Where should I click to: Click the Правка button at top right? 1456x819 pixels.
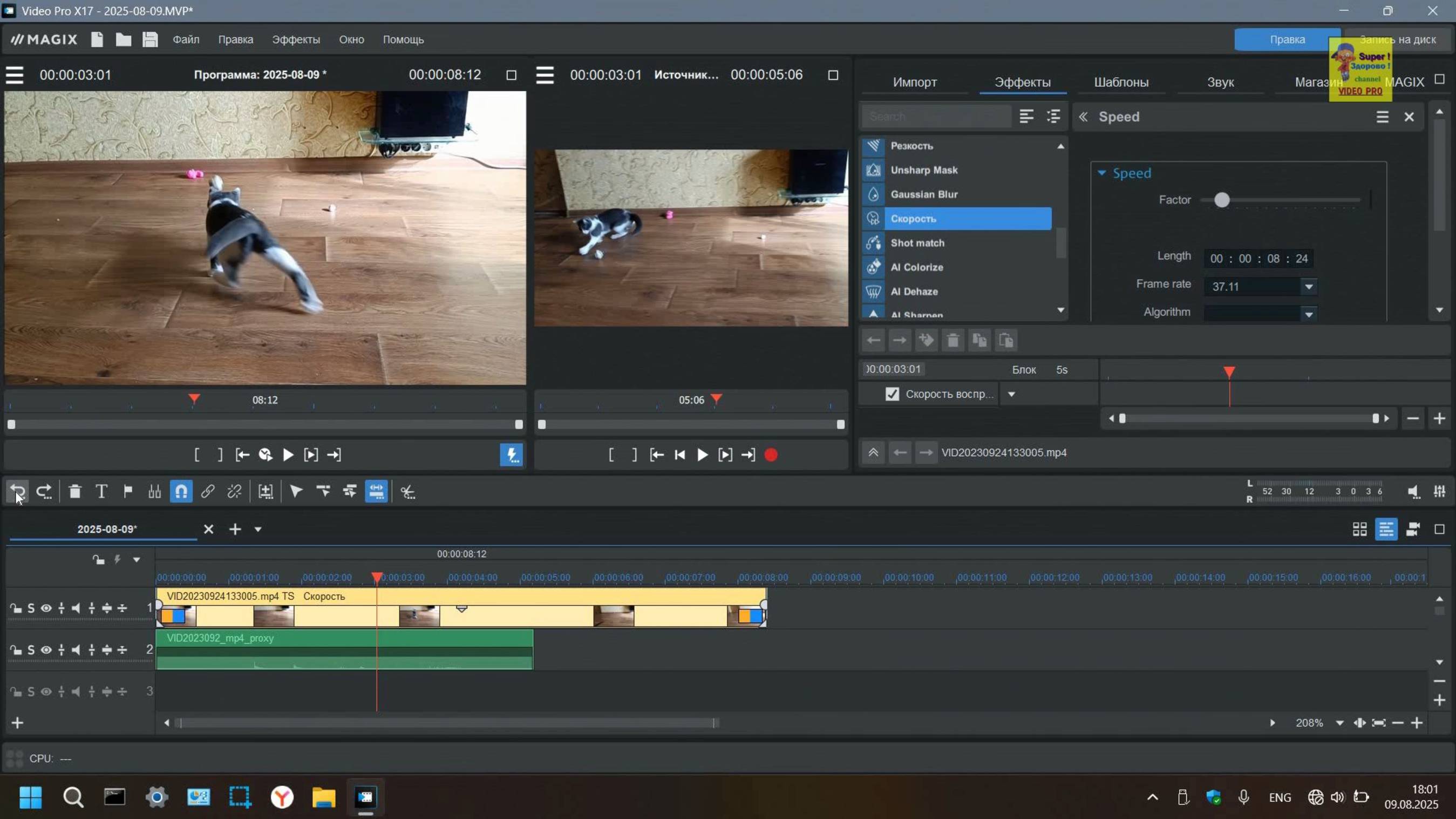[1287, 39]
